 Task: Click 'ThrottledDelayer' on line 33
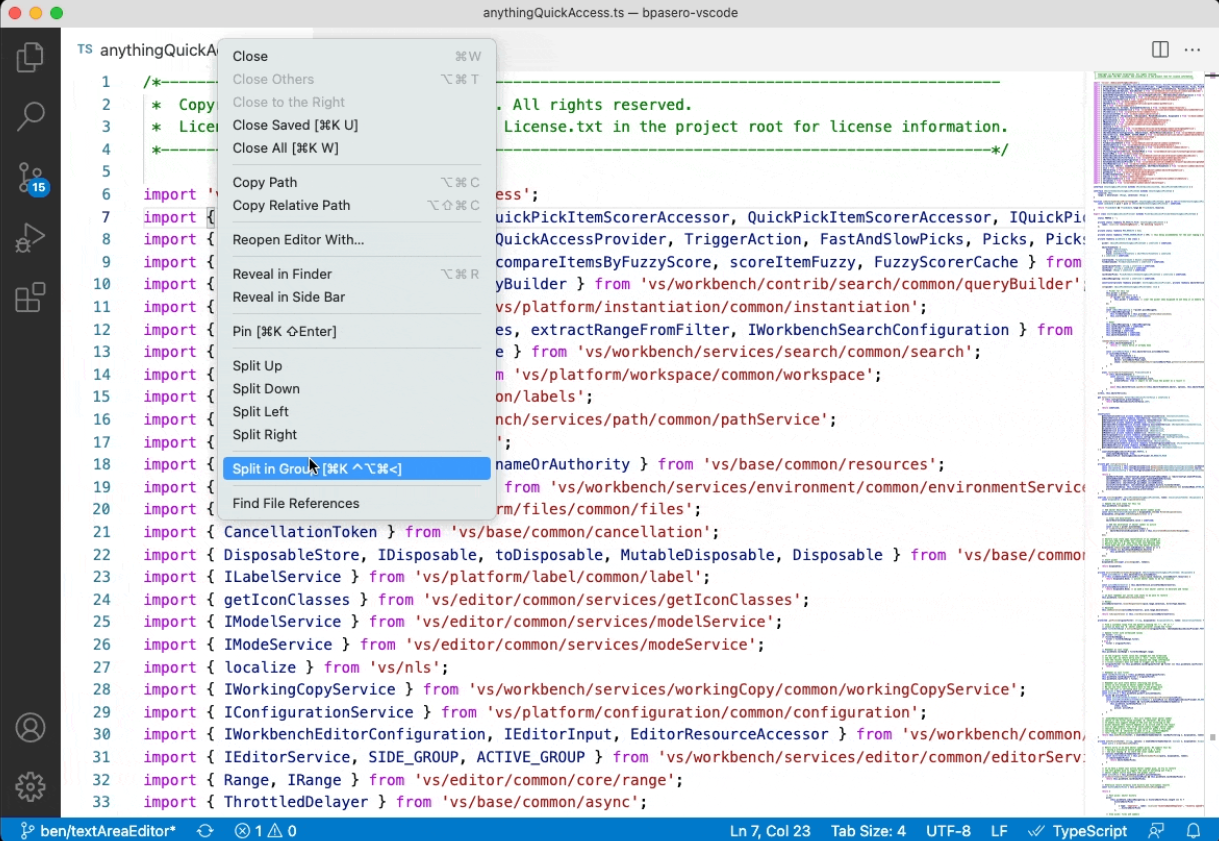(296, 802)
